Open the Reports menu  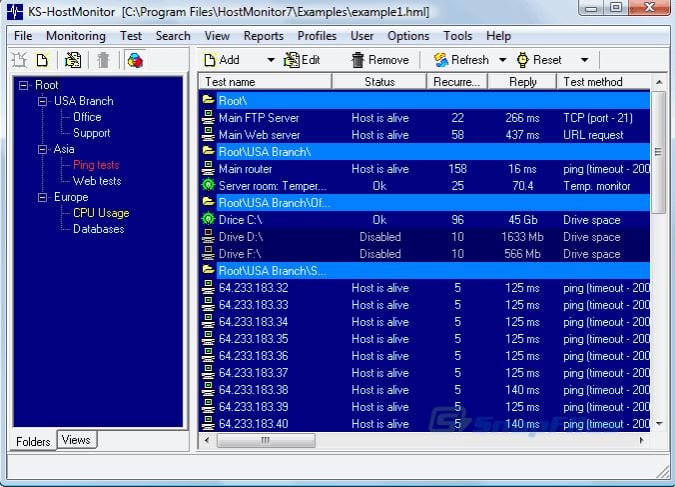pyautogui.click(x=263, y=36)
